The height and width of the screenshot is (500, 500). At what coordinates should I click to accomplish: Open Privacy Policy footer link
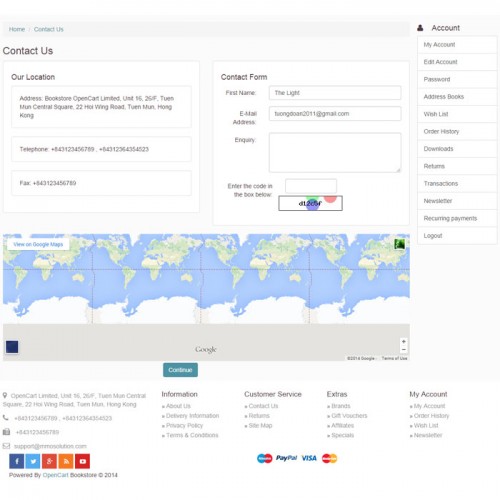tap(184, 425)
